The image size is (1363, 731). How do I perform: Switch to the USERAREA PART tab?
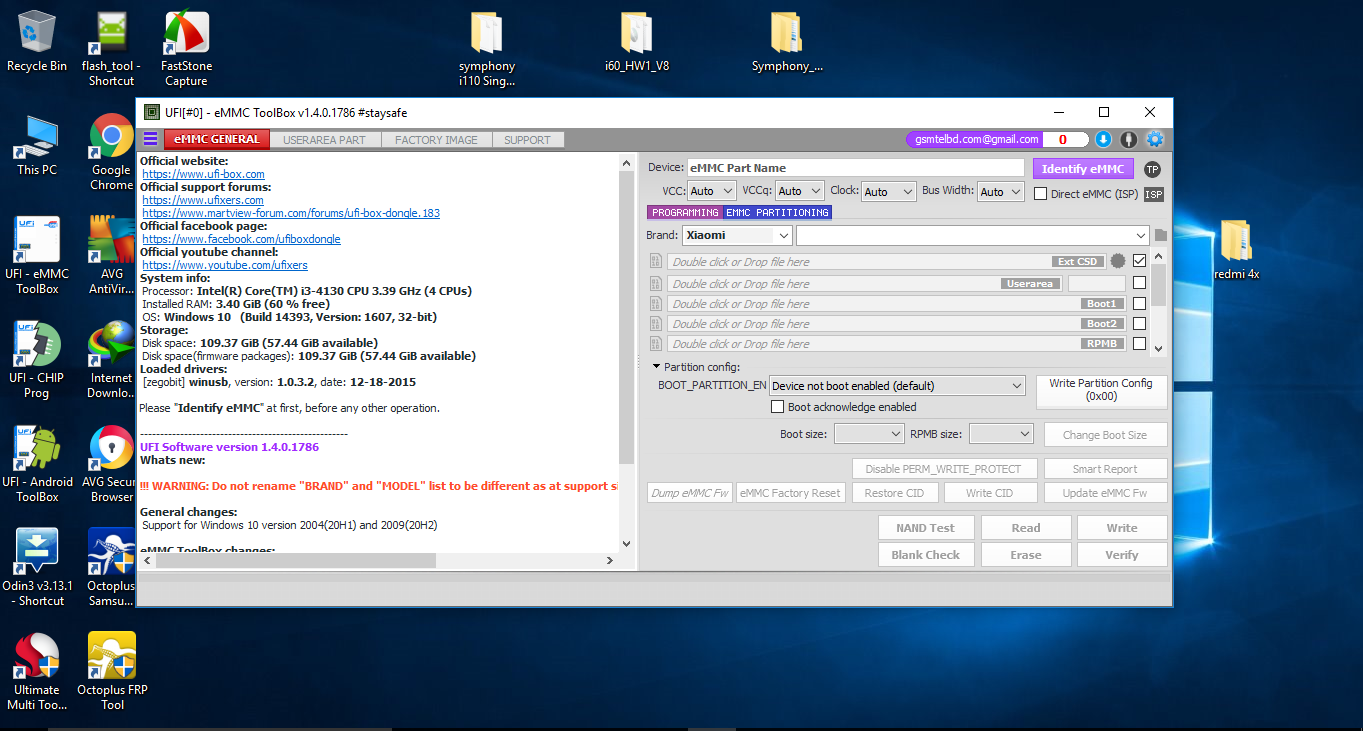[324, 140]
